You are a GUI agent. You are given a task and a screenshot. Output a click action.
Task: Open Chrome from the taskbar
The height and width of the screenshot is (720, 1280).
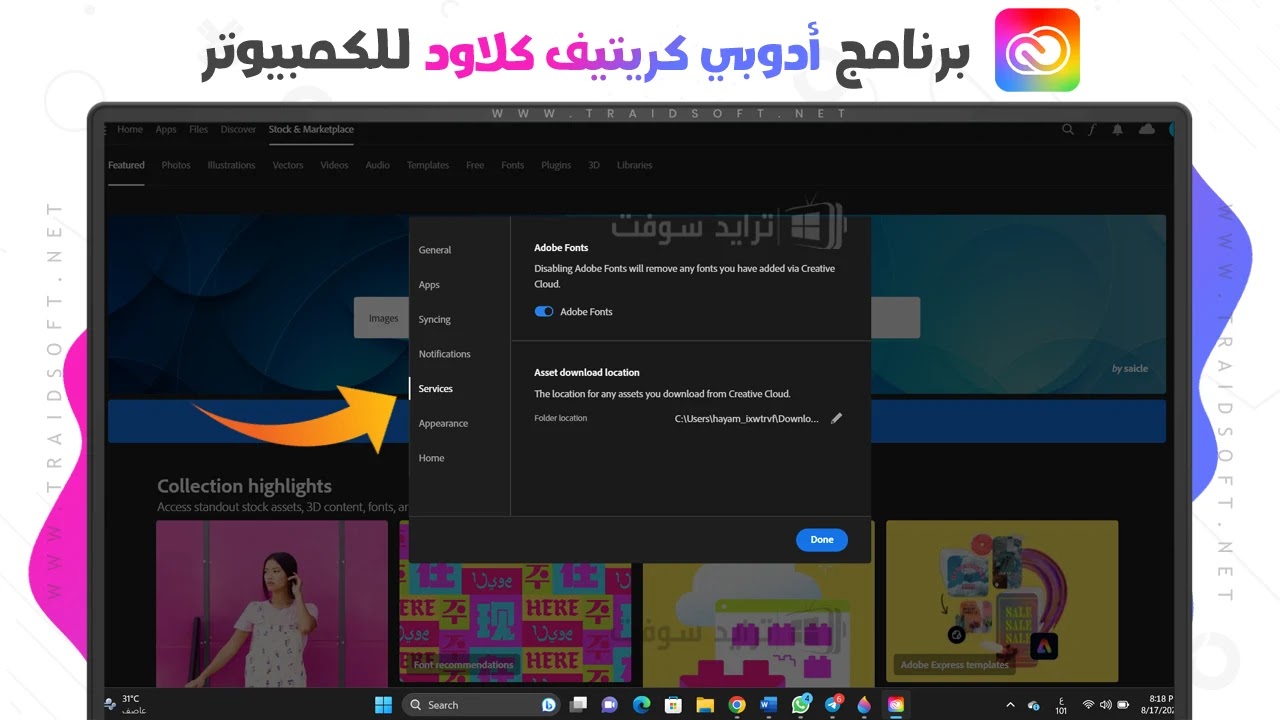click(737, 704)
